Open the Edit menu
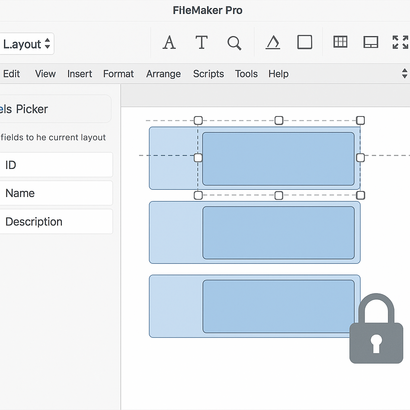The height and width of the screenshot is (410, 410). tap(11, 74)
